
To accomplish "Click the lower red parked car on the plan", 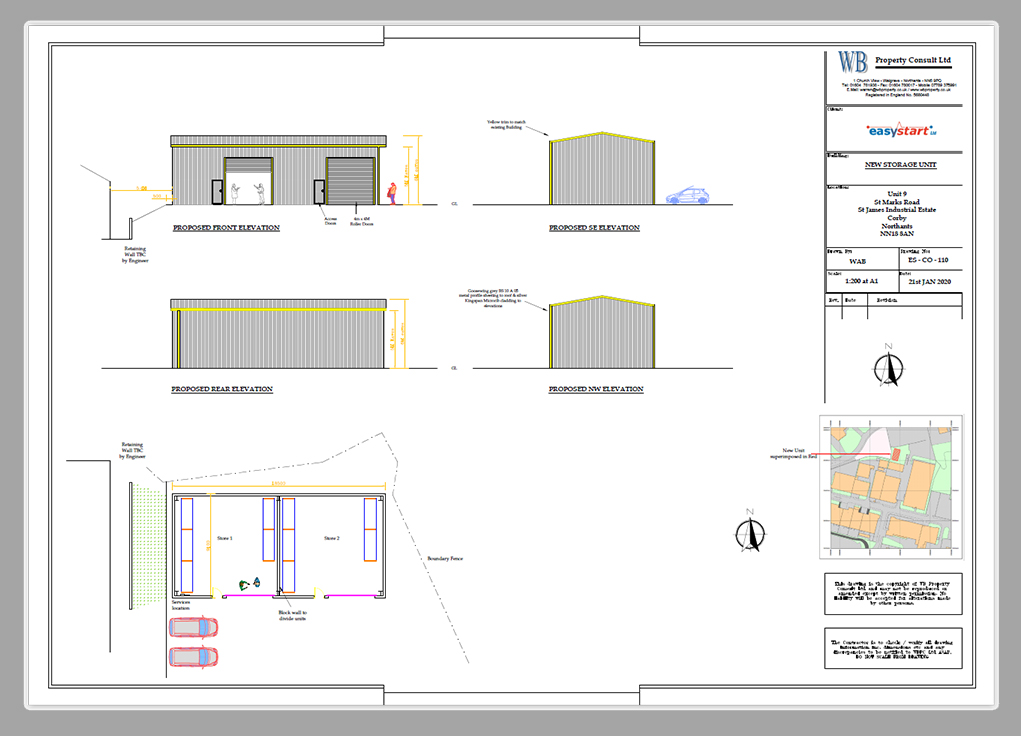I will (193, 656).
